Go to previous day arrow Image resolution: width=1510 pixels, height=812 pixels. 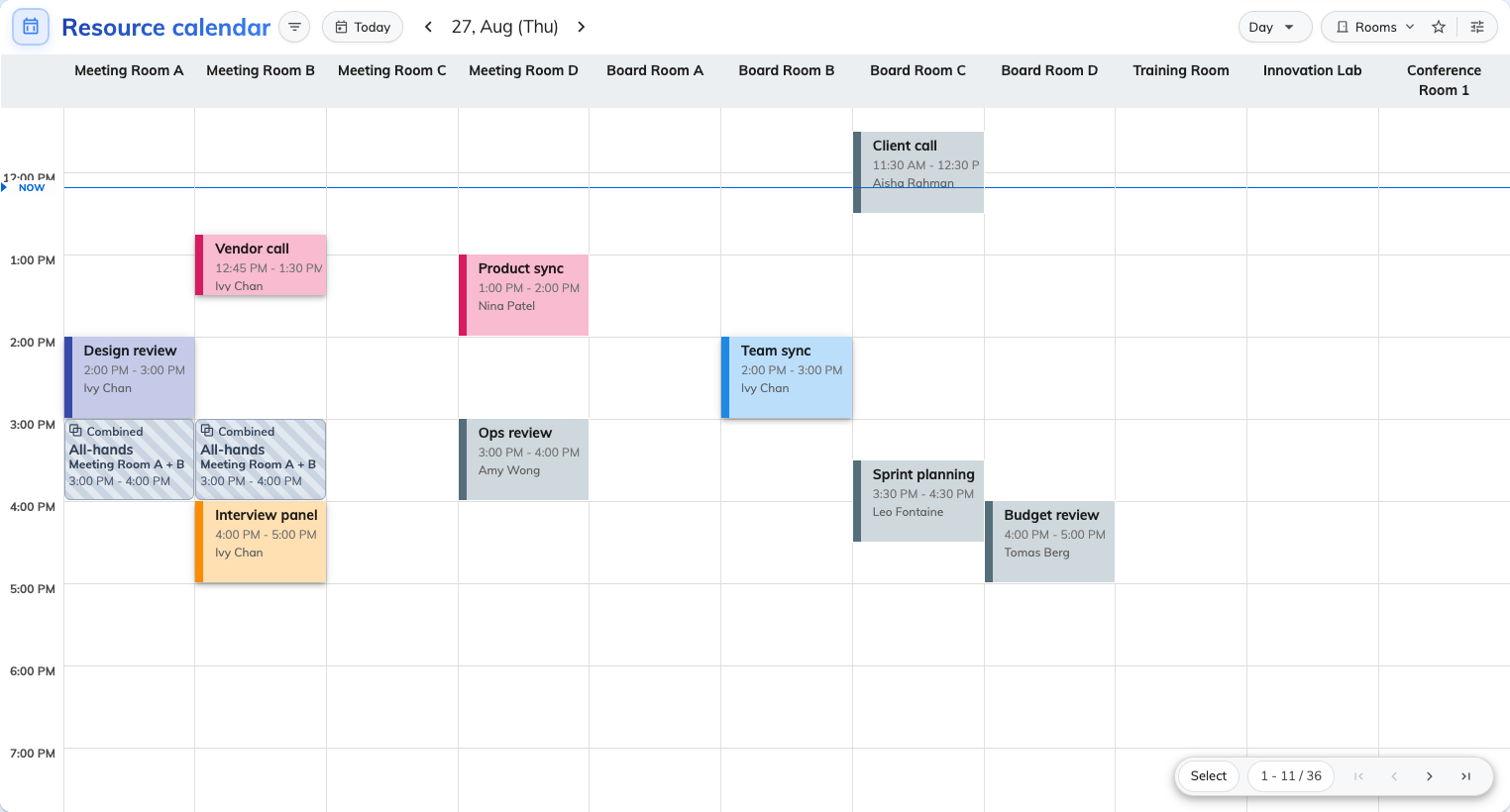[x=428, y=27]
